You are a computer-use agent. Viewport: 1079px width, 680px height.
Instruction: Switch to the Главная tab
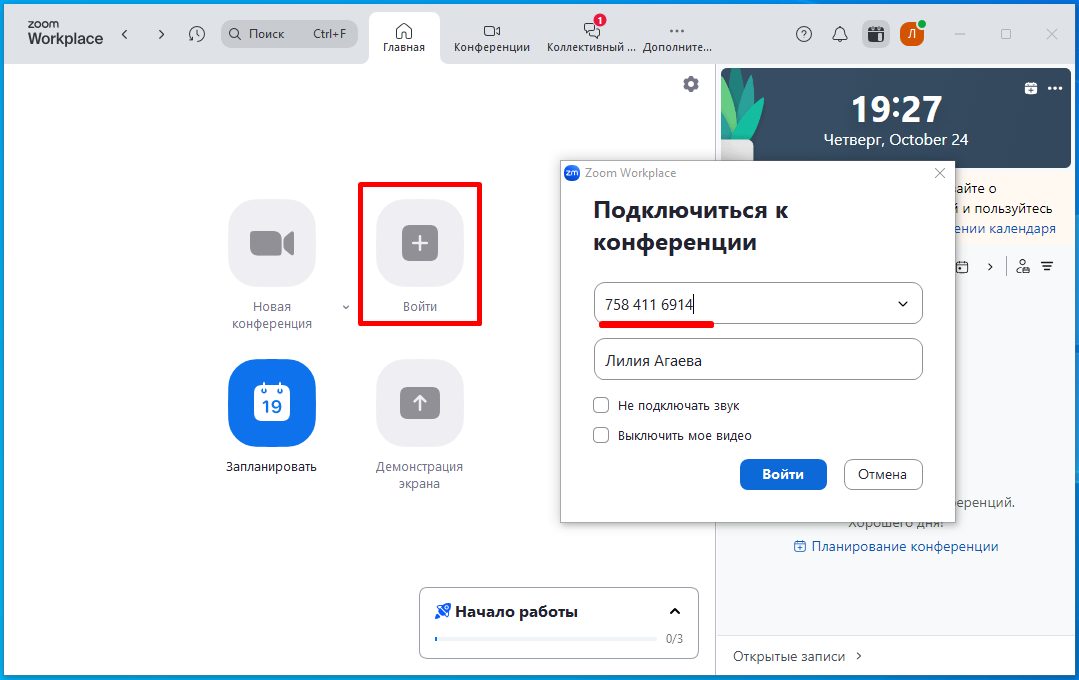click(404, 38)
